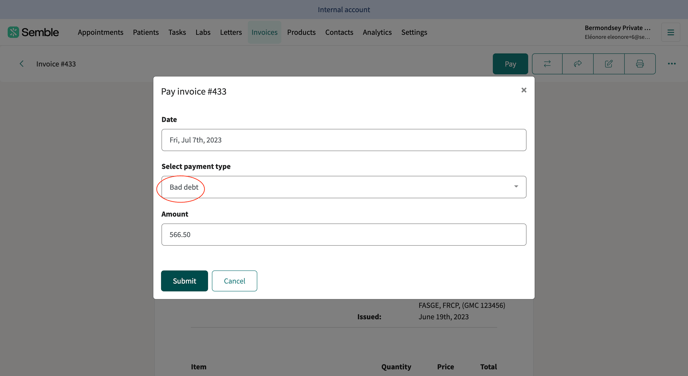Viewport: 688px width, 376px height.
Task: Click the Semble logo icon
Action: (13, 32)
